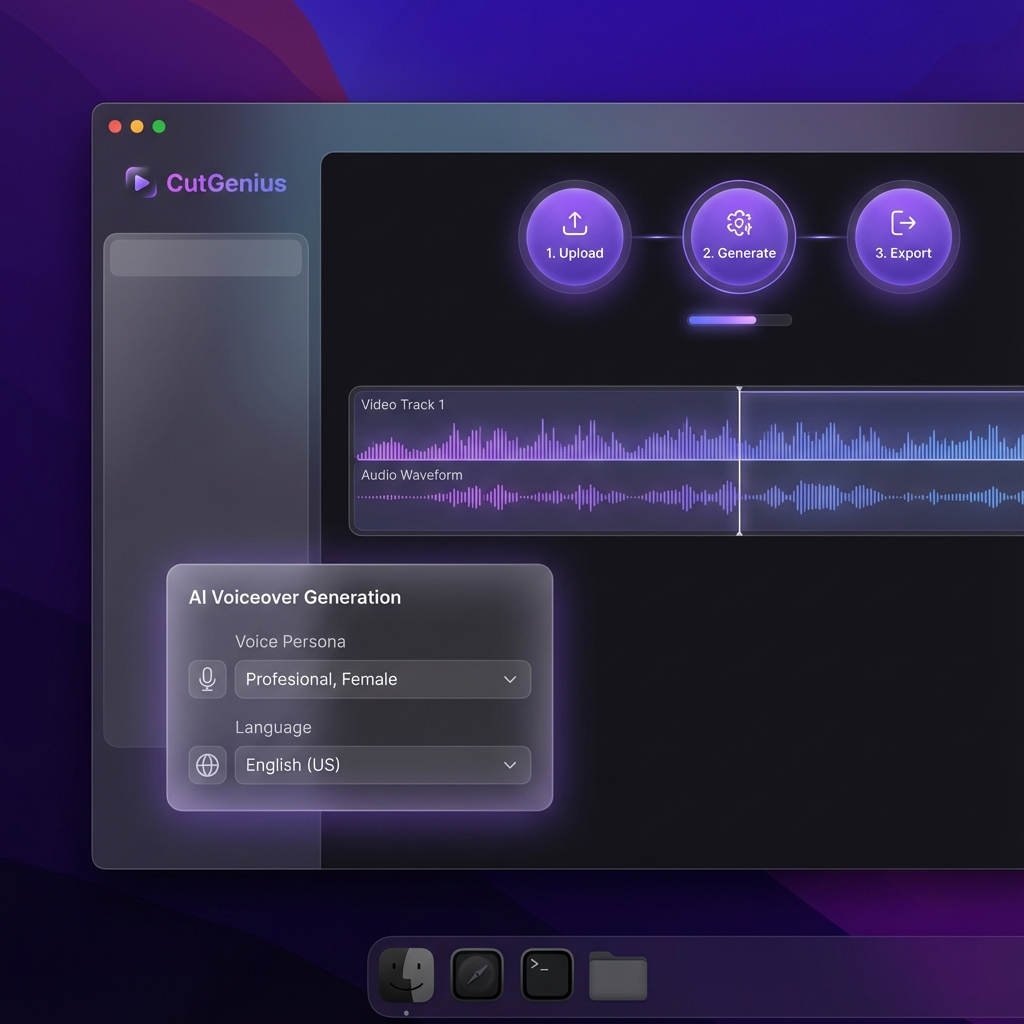Click the CutGenius play logo icon
This screenshot has width=1024, height=1024.
(140, 183)
